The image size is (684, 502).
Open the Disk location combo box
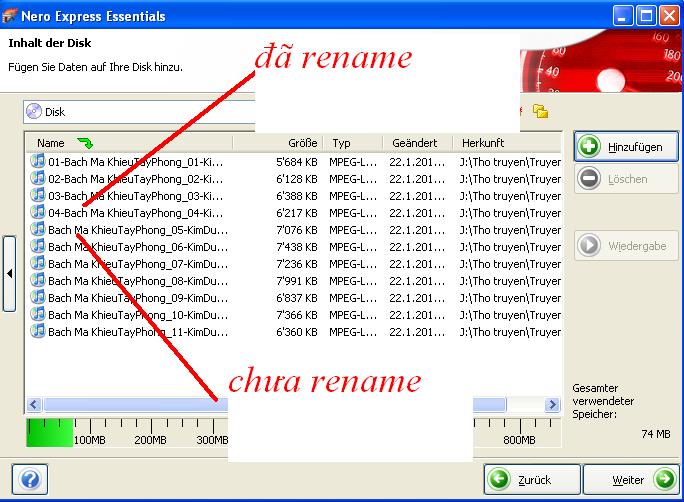pyautogui.click(x=140, y=112)
